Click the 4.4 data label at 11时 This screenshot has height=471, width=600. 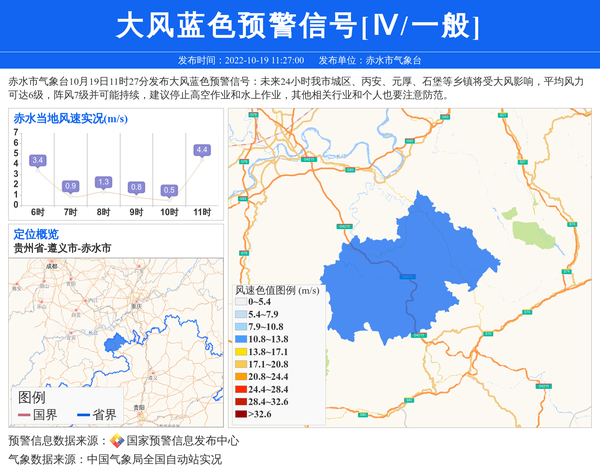[x=202, y=150]
